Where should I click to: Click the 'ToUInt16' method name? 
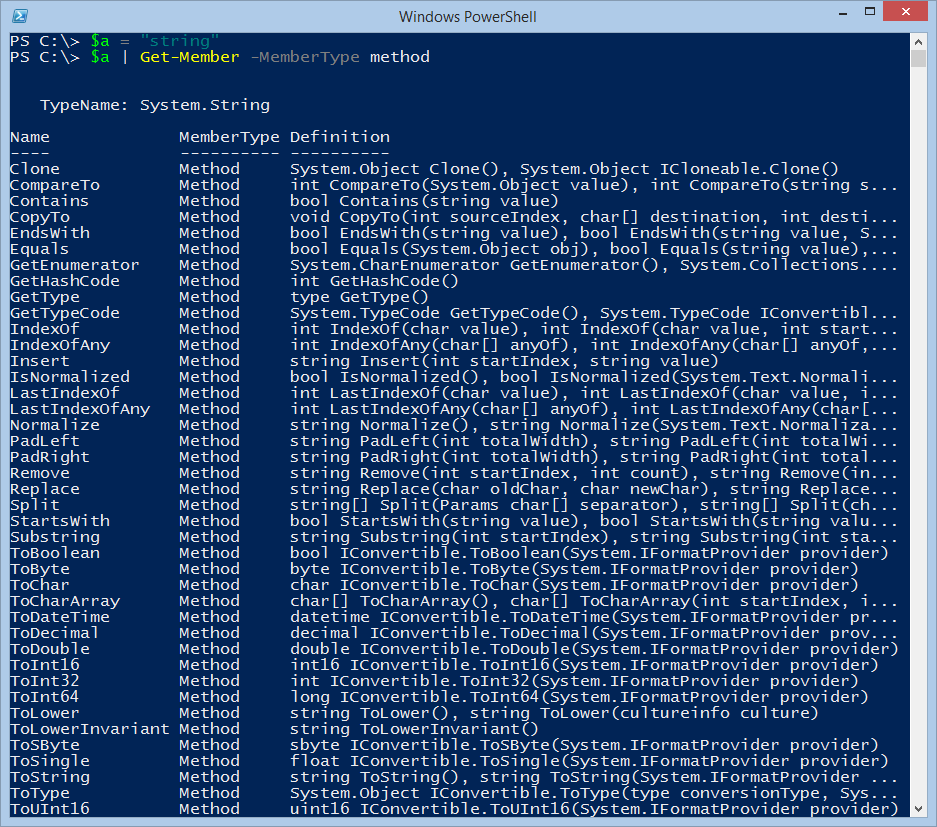(x=50, y=809)
